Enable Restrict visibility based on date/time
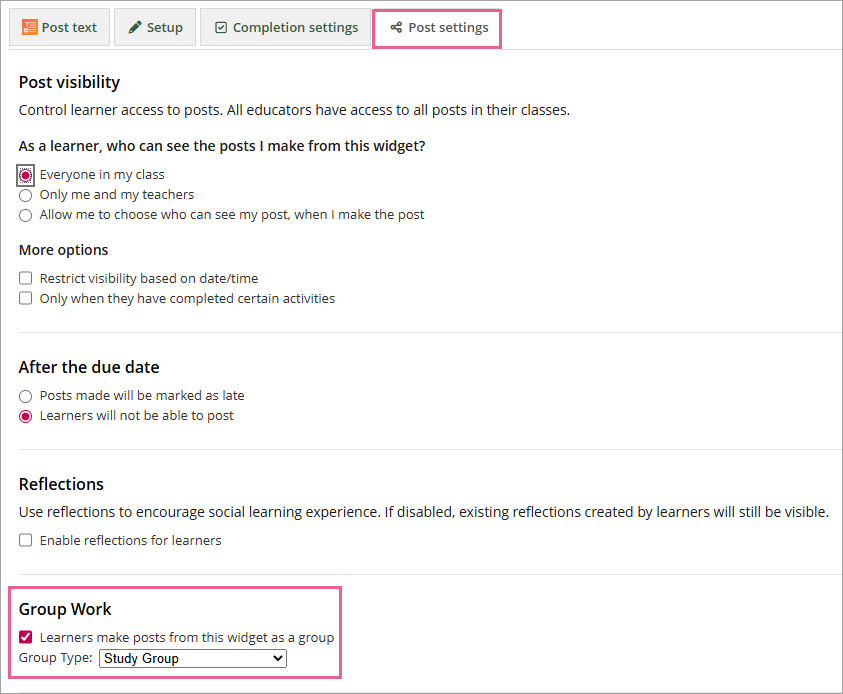 pos(25,278)
